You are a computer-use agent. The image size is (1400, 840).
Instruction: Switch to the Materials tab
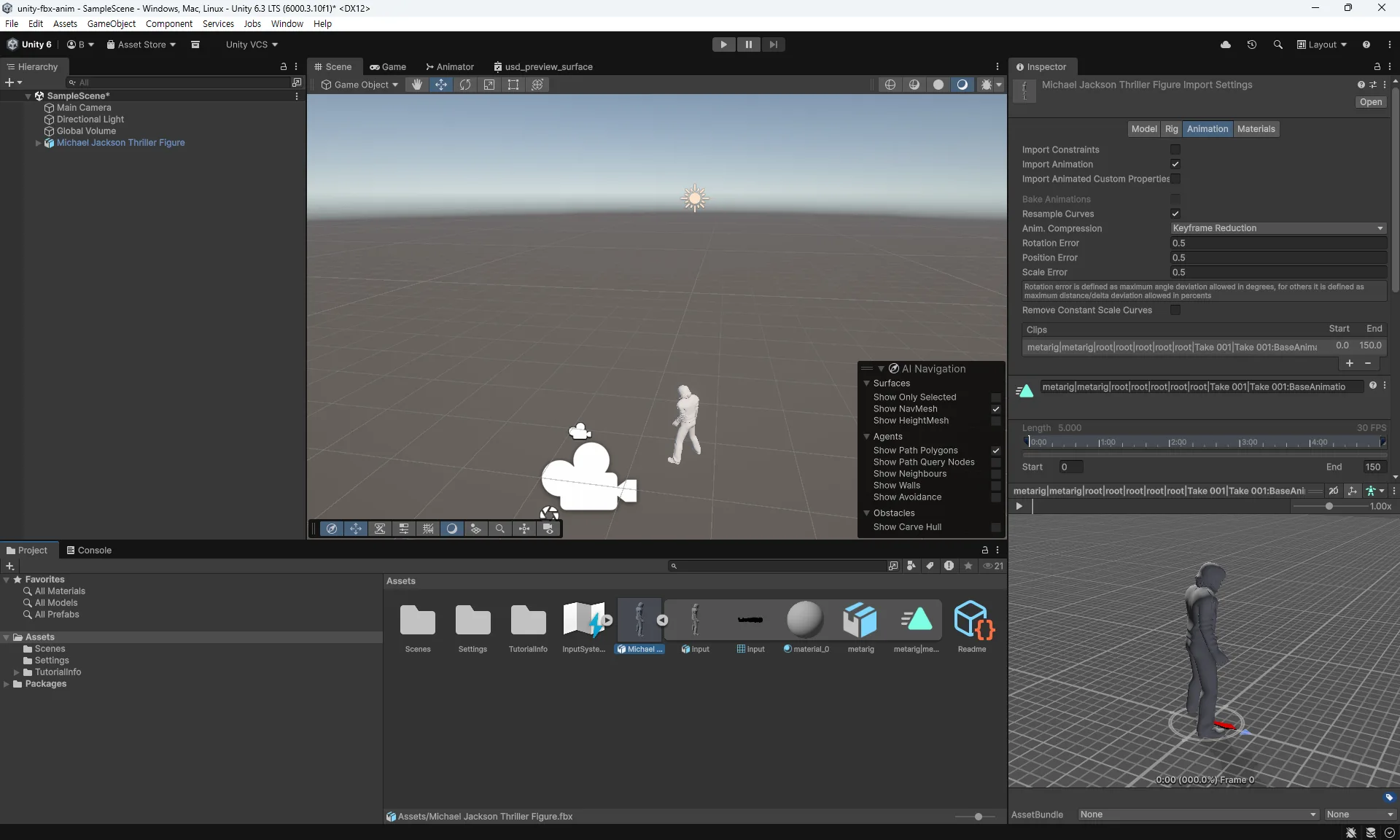pos(1256,129)
